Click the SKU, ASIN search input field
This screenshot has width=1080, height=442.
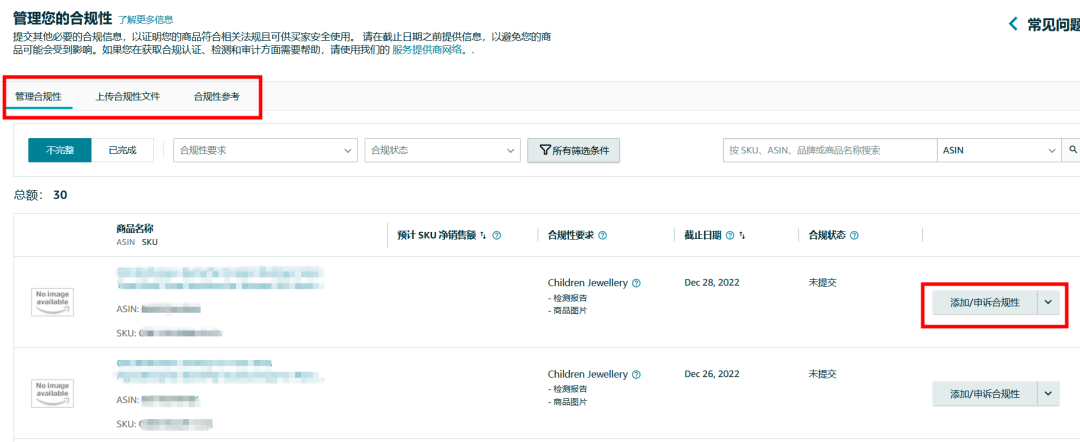coord(828,150)
